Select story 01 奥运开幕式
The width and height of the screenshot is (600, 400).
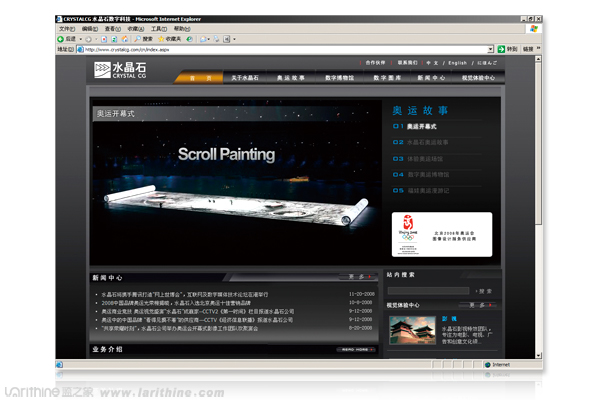tap(415, 126)
